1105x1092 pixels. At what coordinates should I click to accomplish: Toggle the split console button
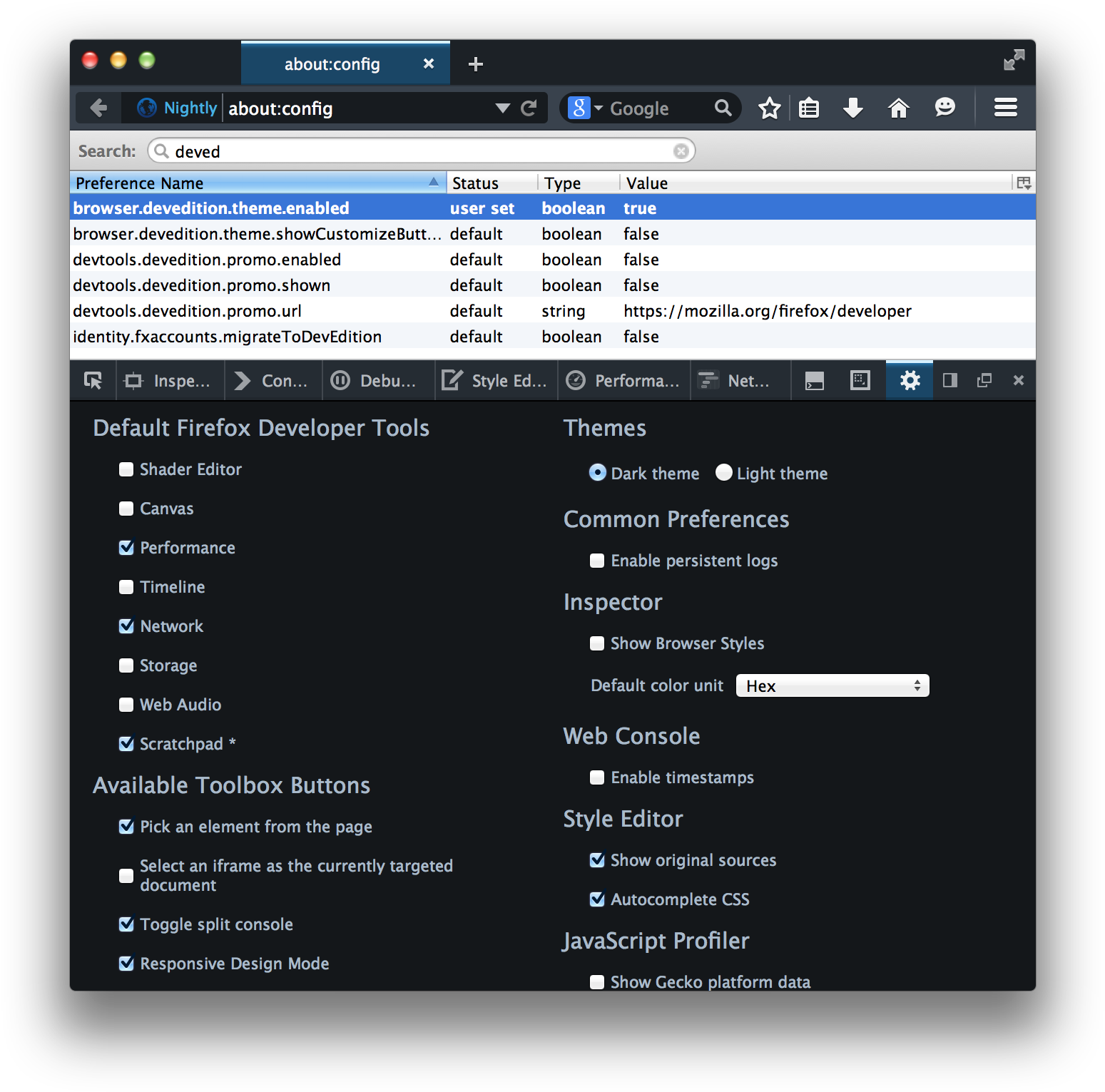814,380
